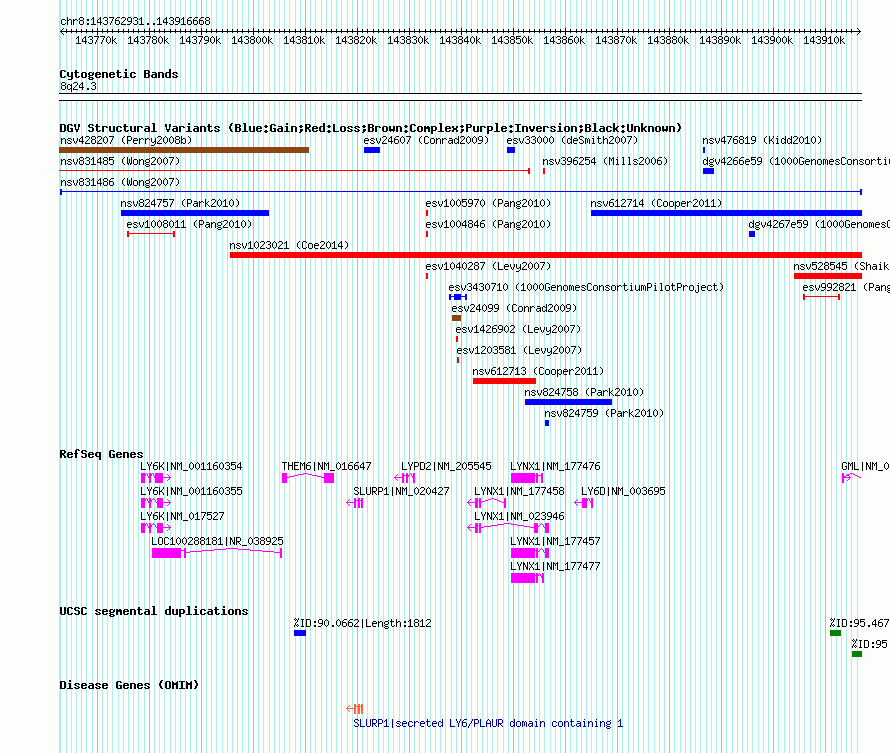Click the dgv4266e59 blue gain marker
This screenshot has height=753, width=890.
708,171
